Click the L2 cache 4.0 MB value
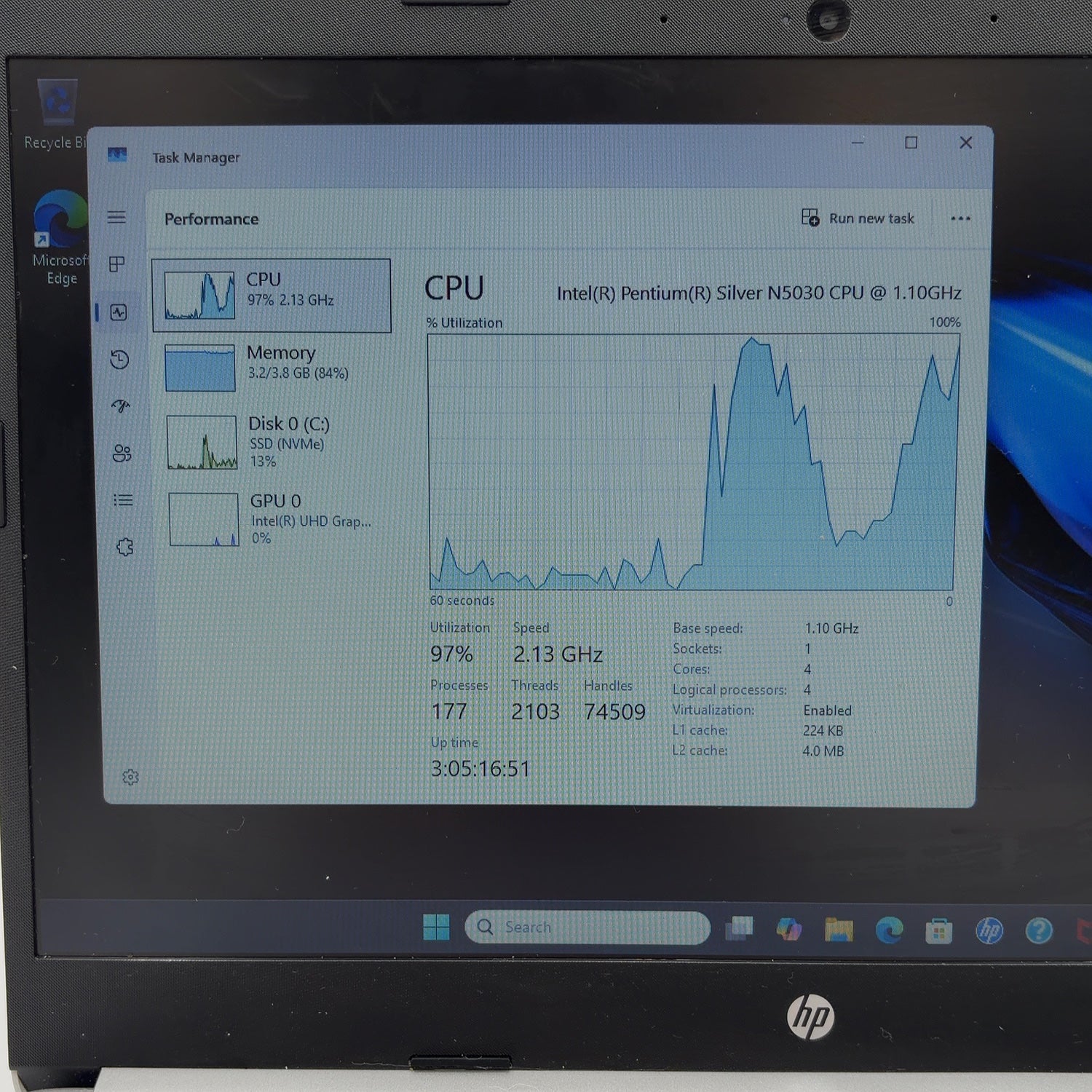 (823, 751)
